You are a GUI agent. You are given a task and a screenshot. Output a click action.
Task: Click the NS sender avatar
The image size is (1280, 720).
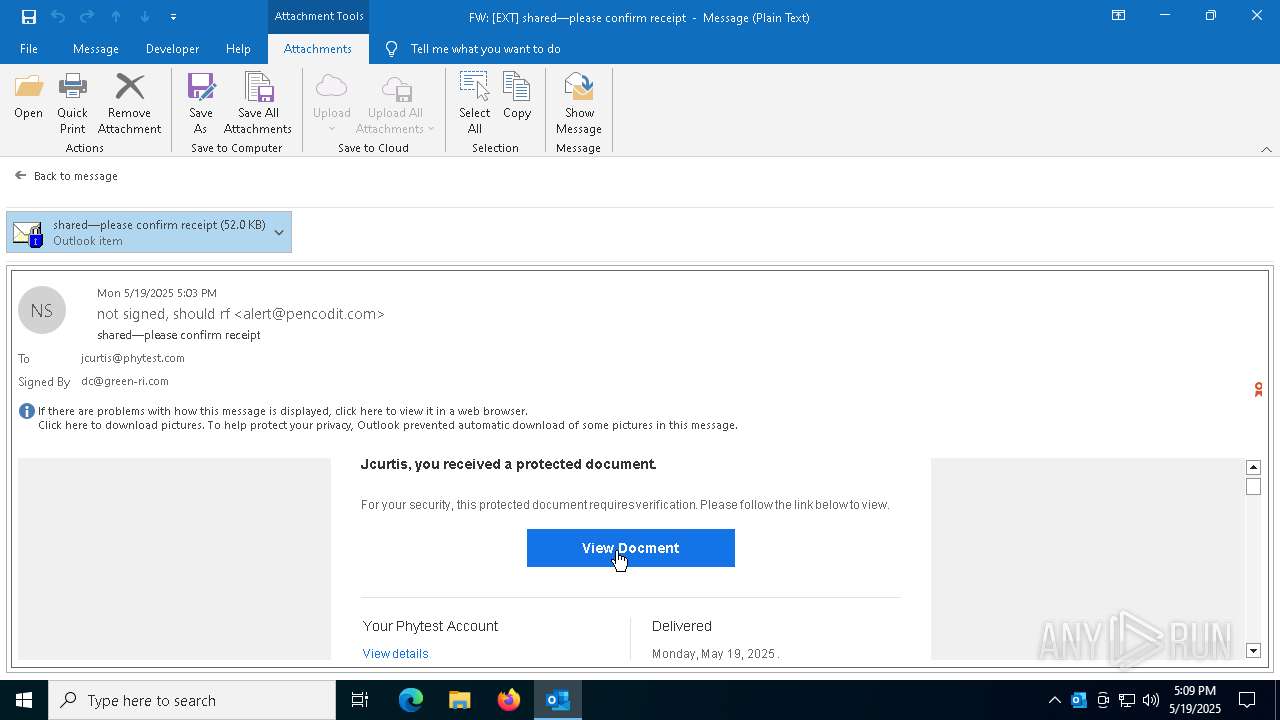pos(42,310)
